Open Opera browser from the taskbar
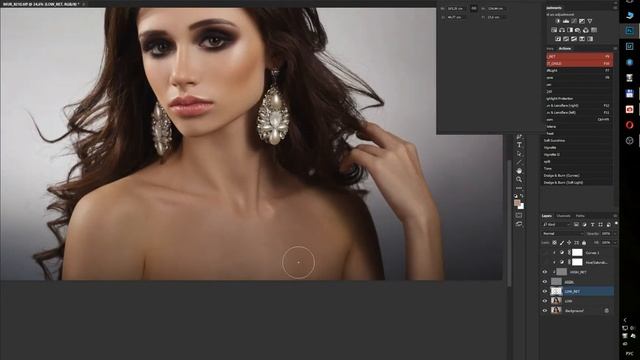The height and width of the screenshot is (360, 640). tap(629, 125)
